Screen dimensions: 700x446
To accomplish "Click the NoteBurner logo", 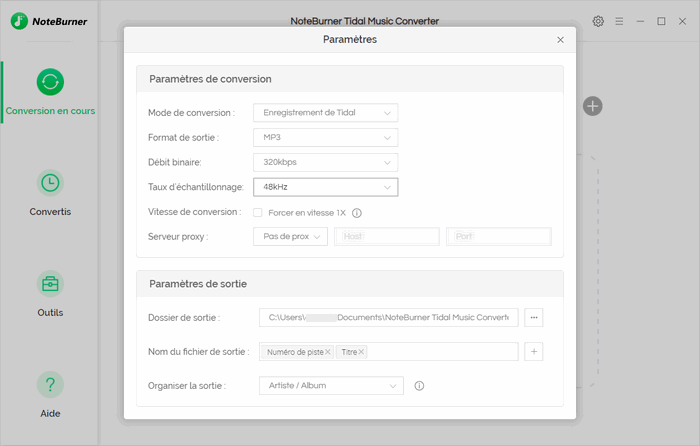I will 49,21.
